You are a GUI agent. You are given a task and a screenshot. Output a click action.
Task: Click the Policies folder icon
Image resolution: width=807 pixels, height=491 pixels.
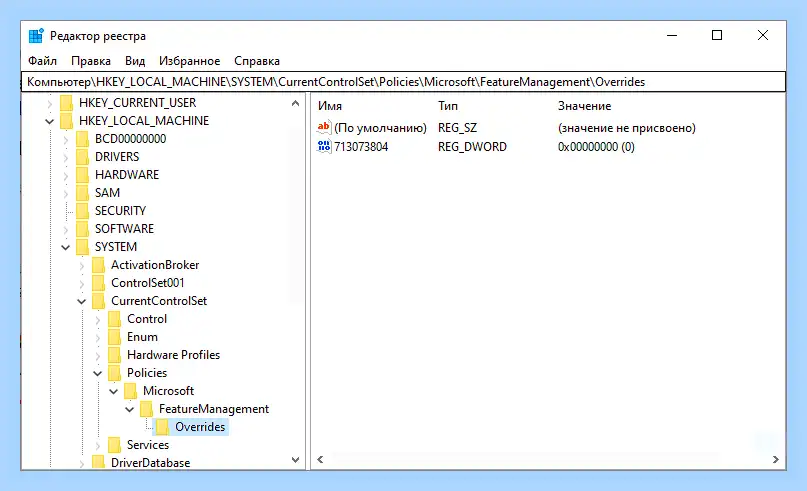click(x=114, y=373)
